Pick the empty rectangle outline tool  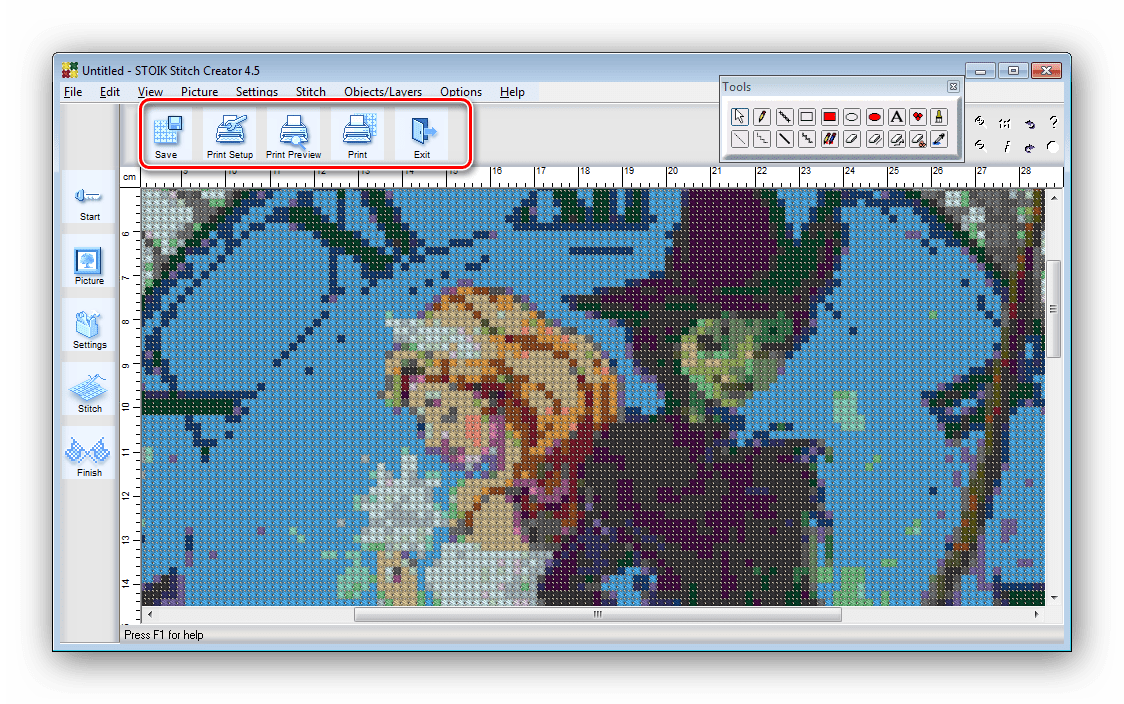coord(806,117)
